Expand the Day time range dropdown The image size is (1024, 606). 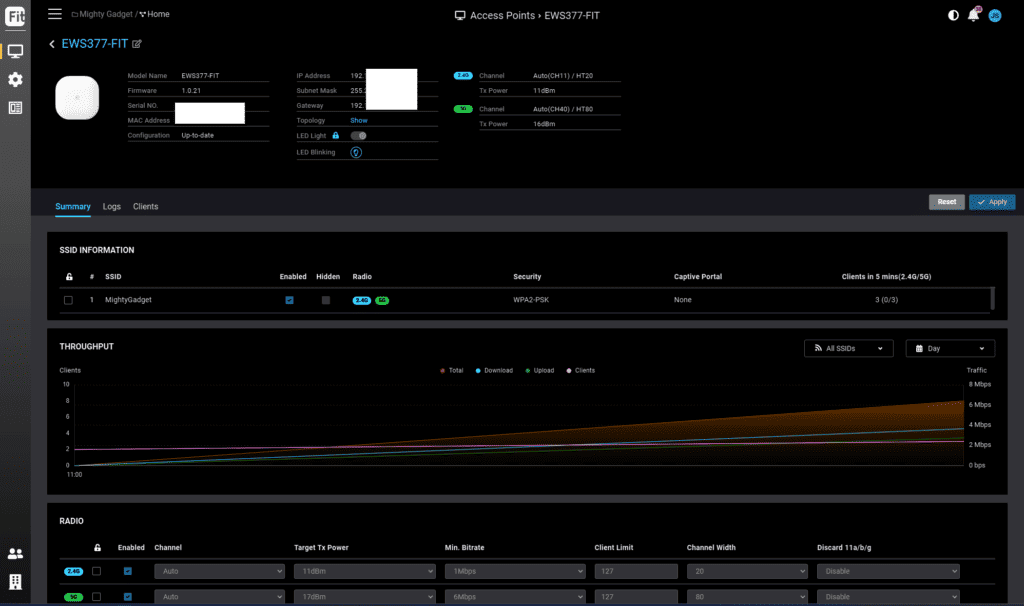pyautogui.click(x=949, y=348)
